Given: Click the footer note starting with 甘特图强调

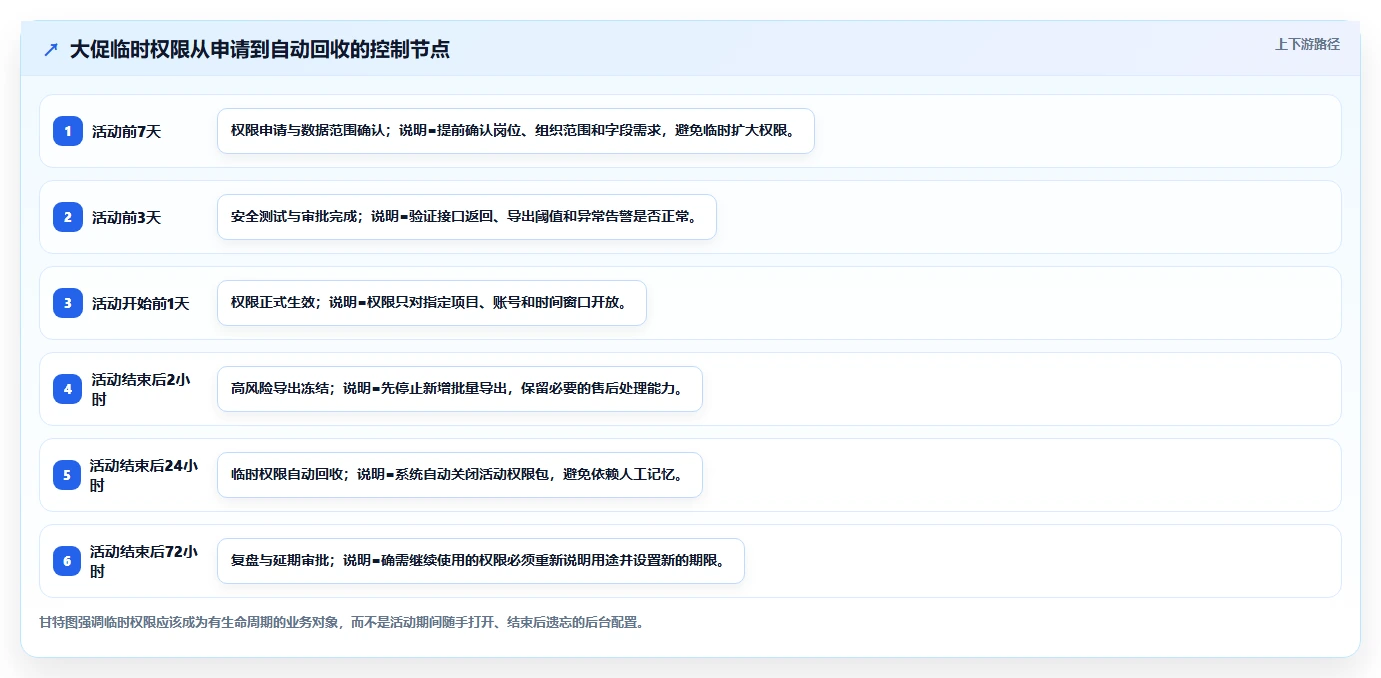Looking at the screenshot, I should coord(341,622).
